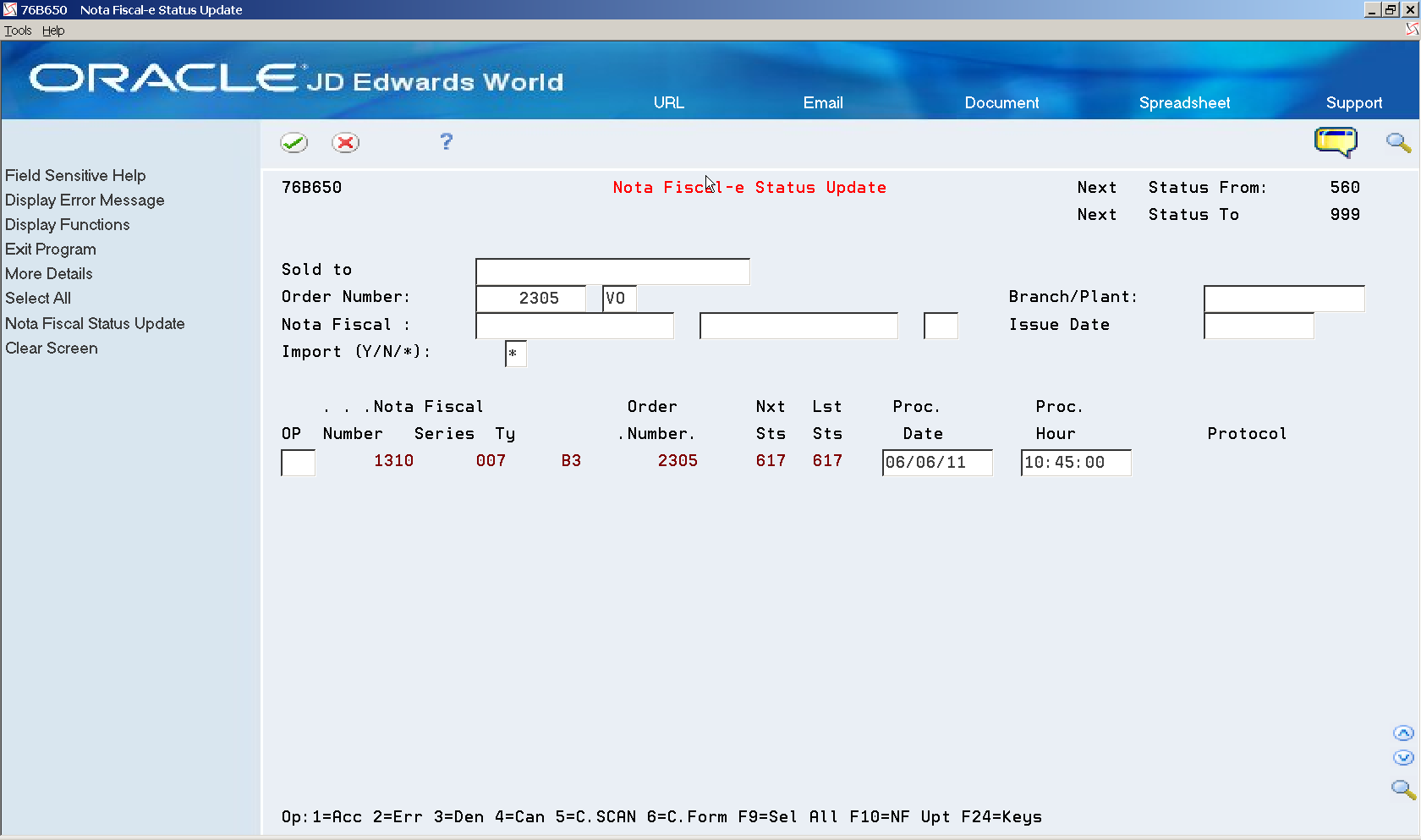Open the Spreadsheet tab in header

coord(1184,102)
